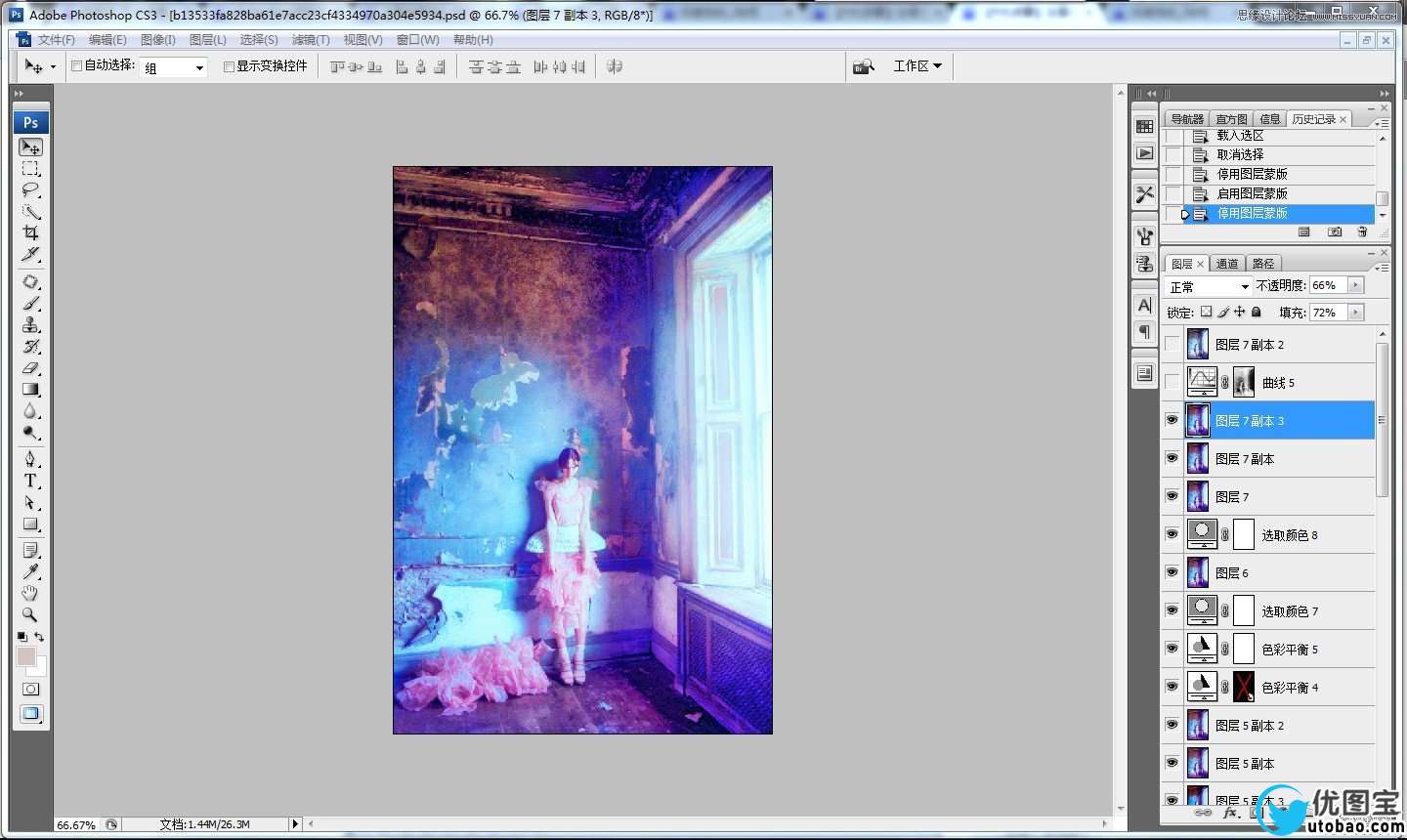Show the 图层 7 副本 2 layer
Screen dimensions: 1407x840
pyautogui.click(x=1172, y=344)
